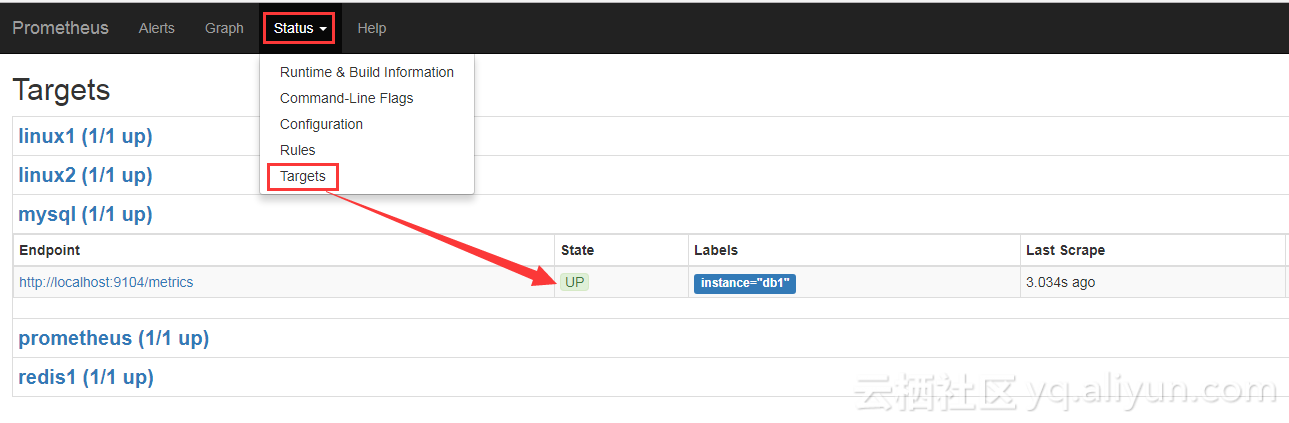Expand the redis1 target group

click(85, 377)
